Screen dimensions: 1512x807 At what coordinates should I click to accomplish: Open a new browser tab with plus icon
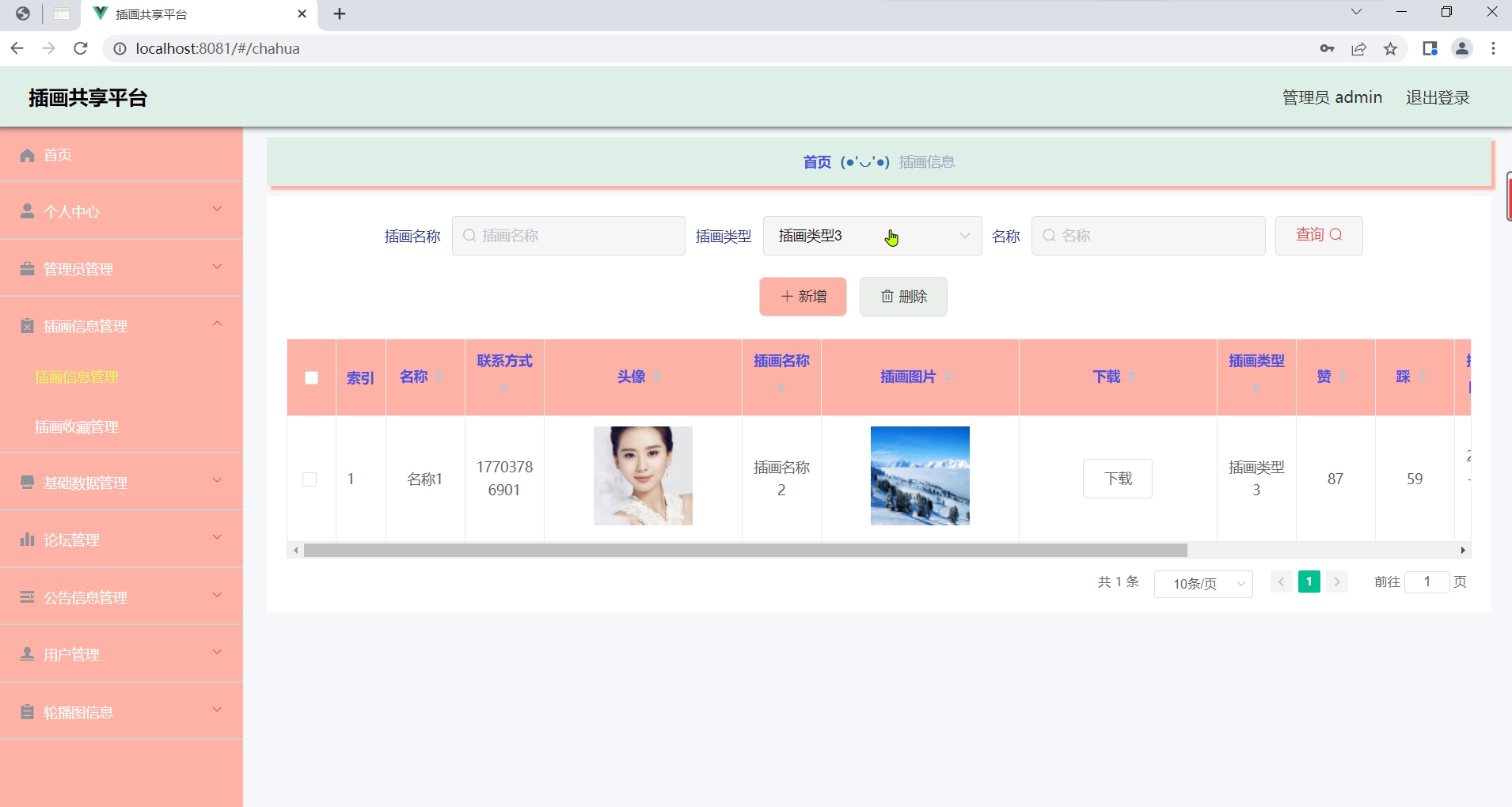(340, 13)
